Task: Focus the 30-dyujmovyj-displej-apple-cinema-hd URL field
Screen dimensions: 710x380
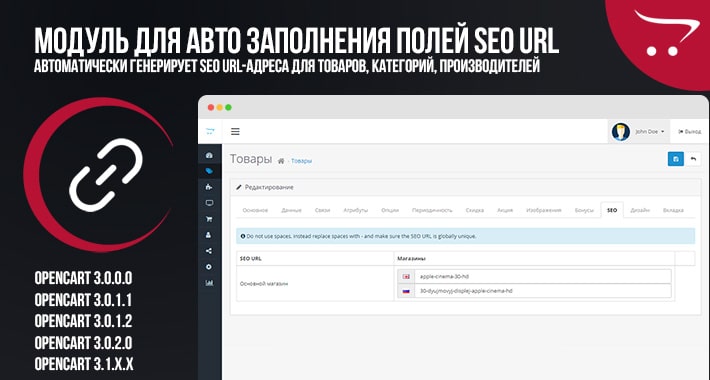Action: (x=542, y=291)
